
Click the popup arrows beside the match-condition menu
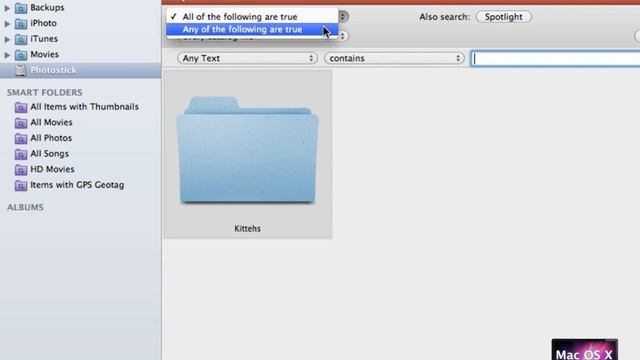343,17
